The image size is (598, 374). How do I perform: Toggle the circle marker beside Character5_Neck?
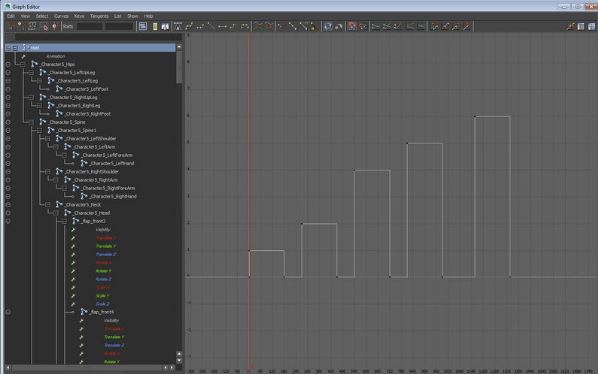[x=8, y=205]
